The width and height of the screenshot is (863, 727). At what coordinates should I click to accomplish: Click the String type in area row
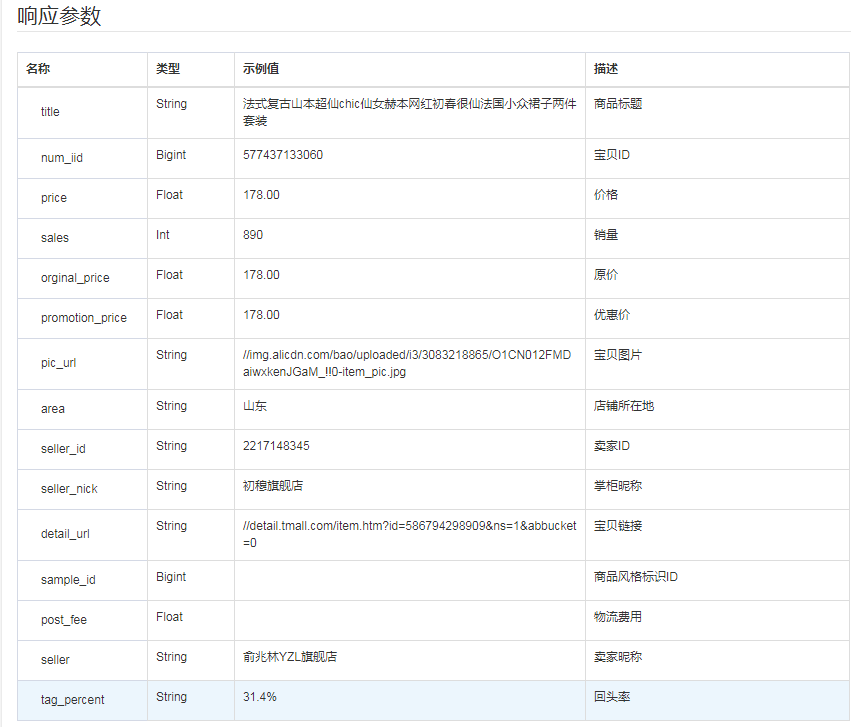[x=172, y=406]
